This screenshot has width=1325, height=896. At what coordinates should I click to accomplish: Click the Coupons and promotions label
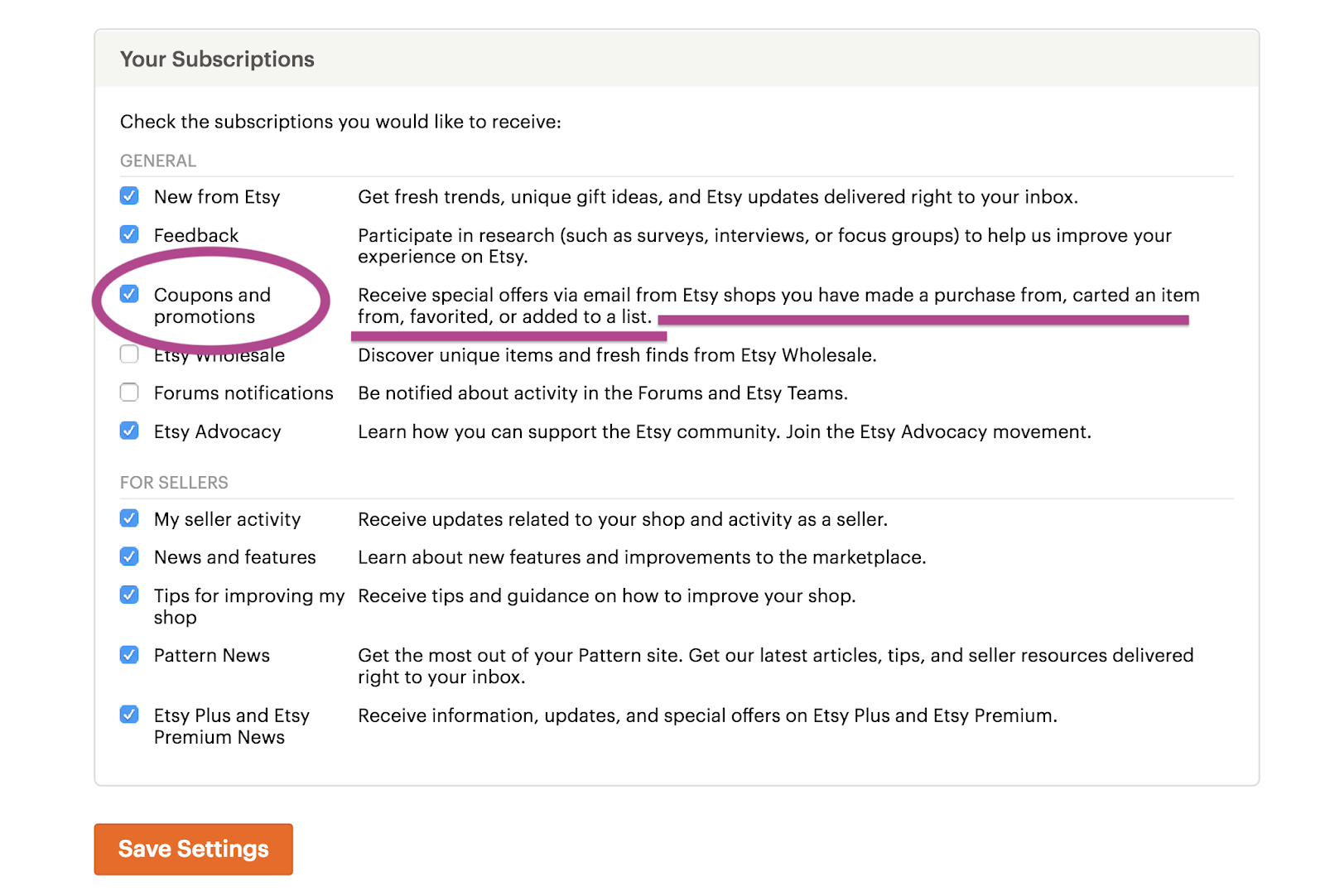(212, 306)
